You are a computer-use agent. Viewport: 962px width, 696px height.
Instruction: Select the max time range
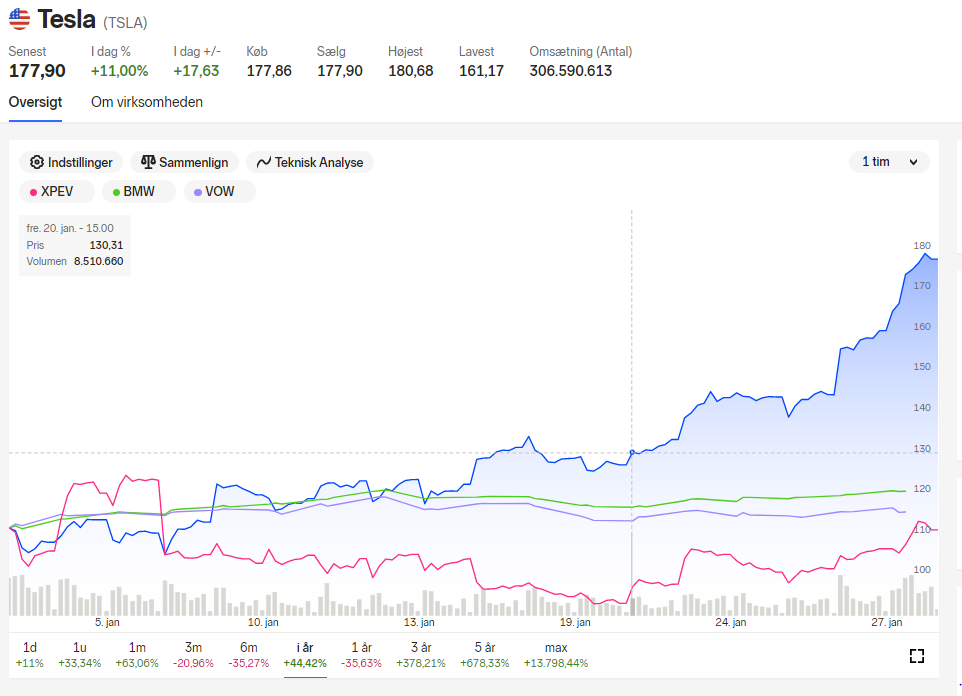click(x=556, y=655)
